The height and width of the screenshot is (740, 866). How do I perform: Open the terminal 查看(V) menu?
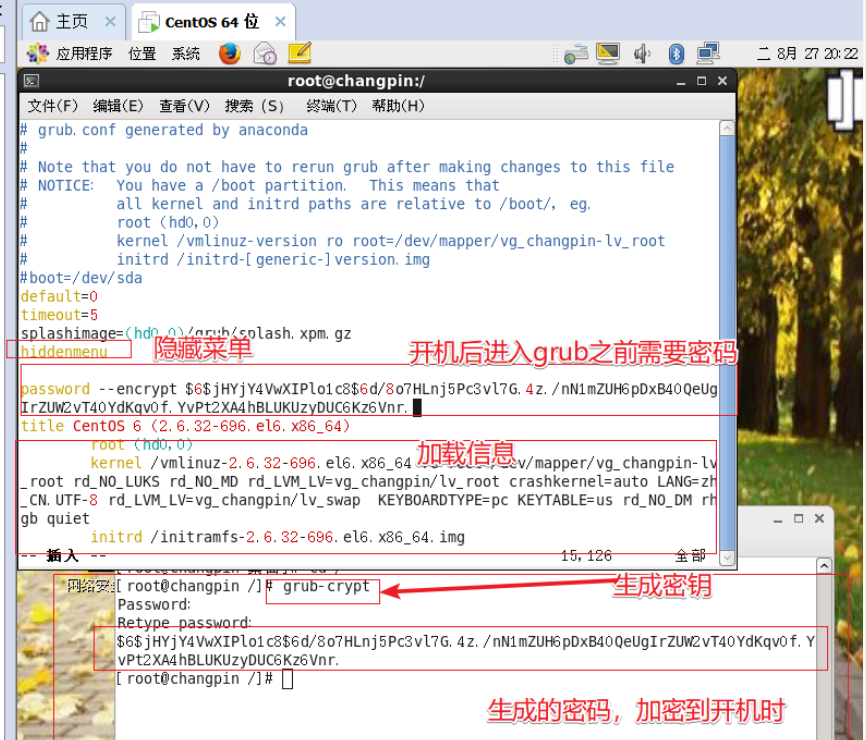click(184, 105)
